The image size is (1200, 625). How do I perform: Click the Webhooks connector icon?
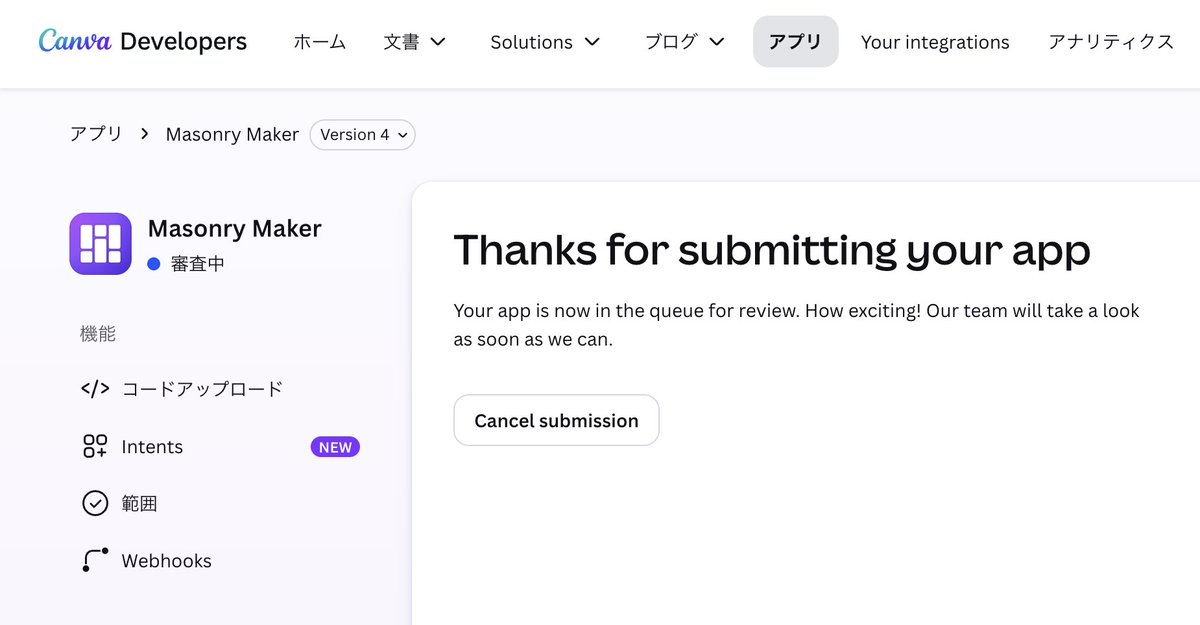point(95,560)
